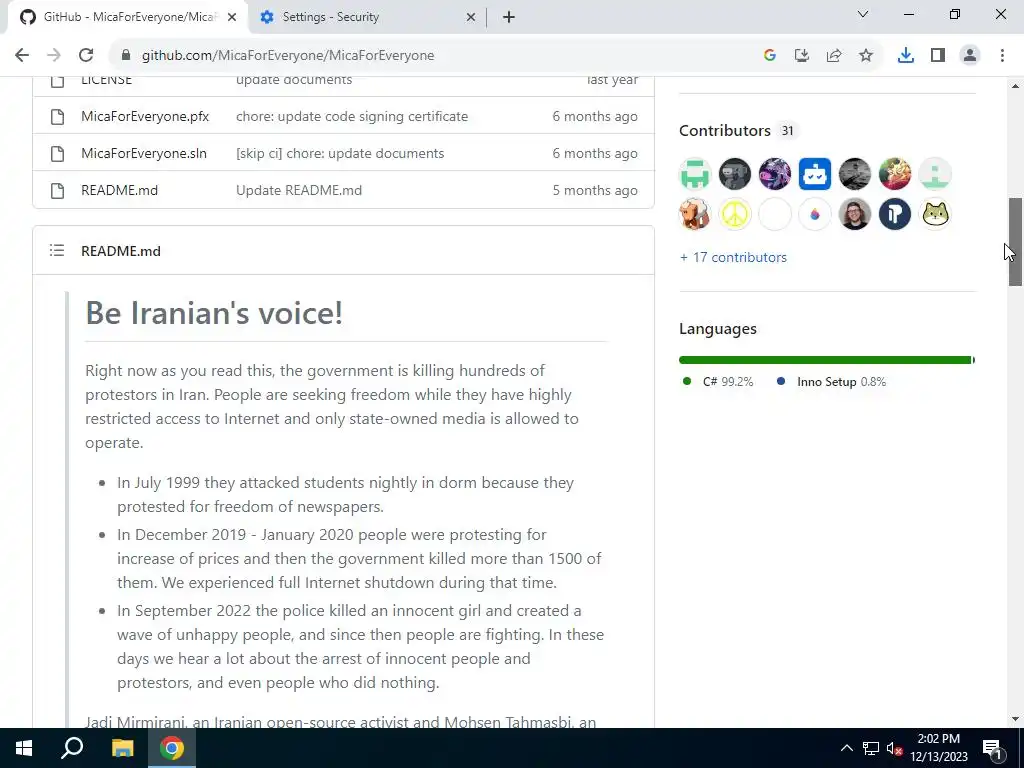1024x768 pixels.
Task: Open the cow contributor avatar
Action: pyautogui.click(x=695, y=214)
